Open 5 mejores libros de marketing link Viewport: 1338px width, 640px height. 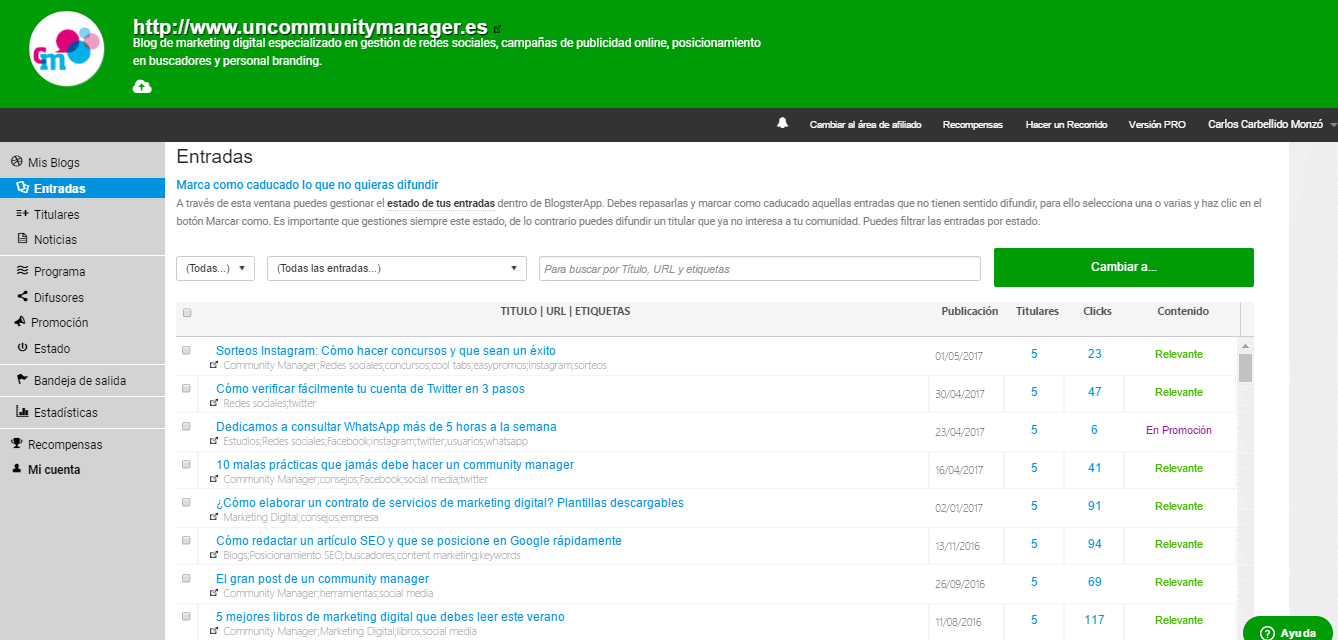pos(390,617)
